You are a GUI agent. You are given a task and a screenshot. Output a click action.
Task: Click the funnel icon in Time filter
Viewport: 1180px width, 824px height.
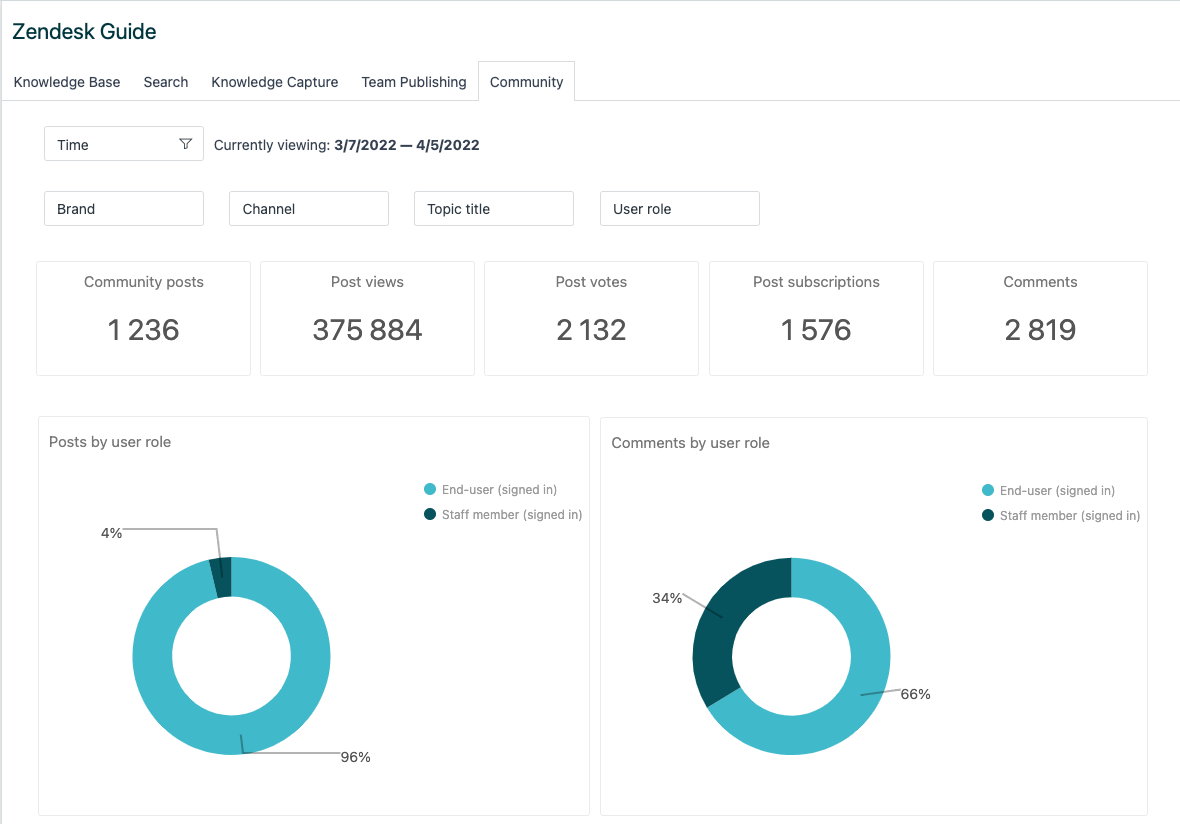tap(185, 144)
